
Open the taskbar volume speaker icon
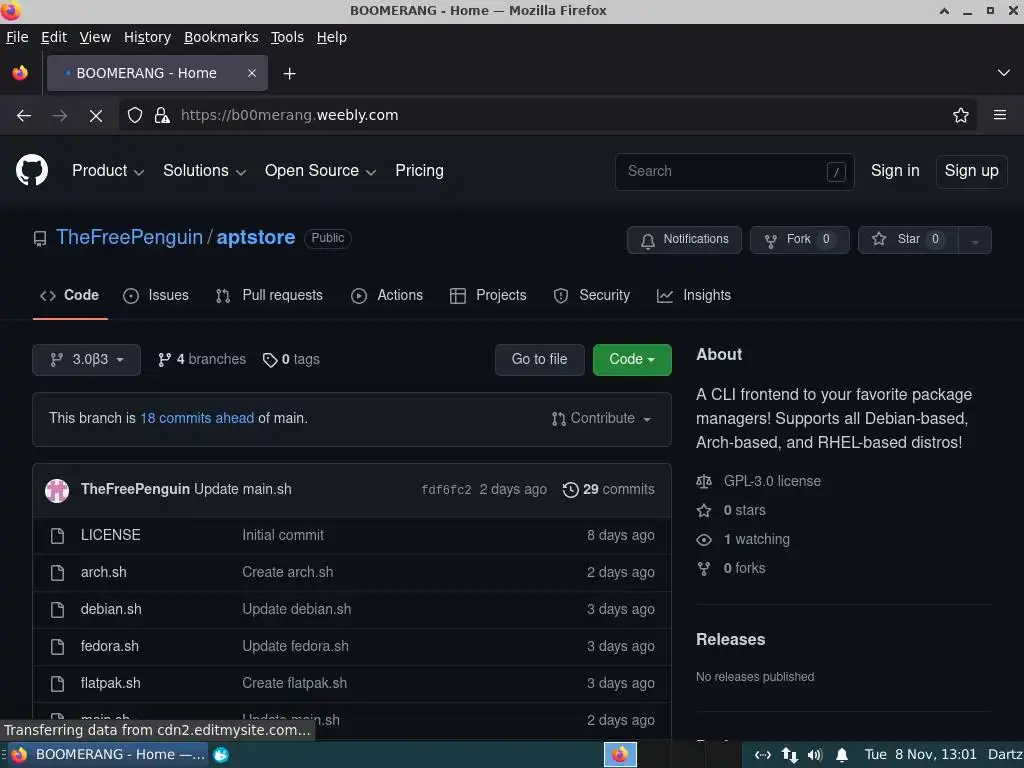[815, 756]
